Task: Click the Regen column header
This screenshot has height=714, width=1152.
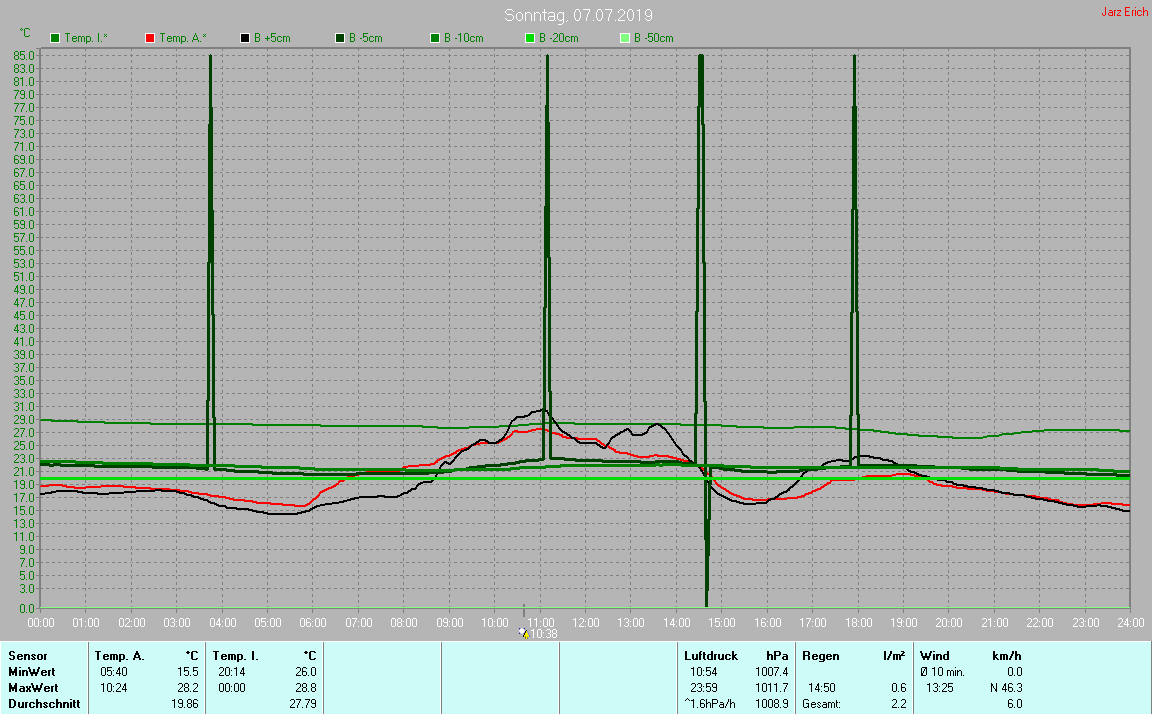Action: 820,656
